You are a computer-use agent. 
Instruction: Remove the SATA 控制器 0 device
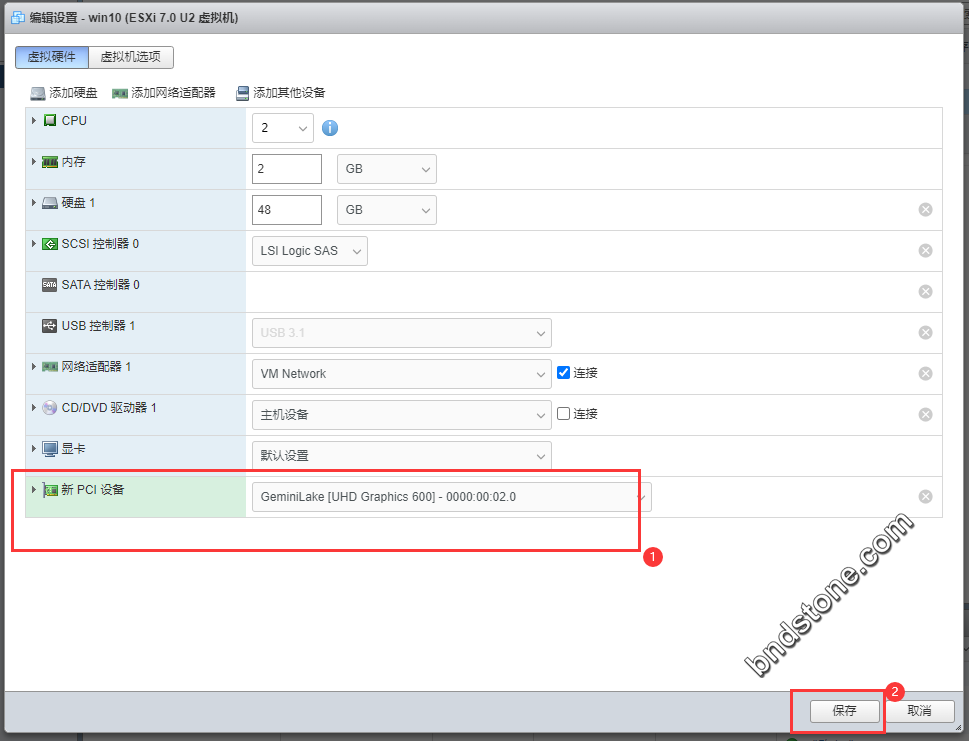pos(925,292)
